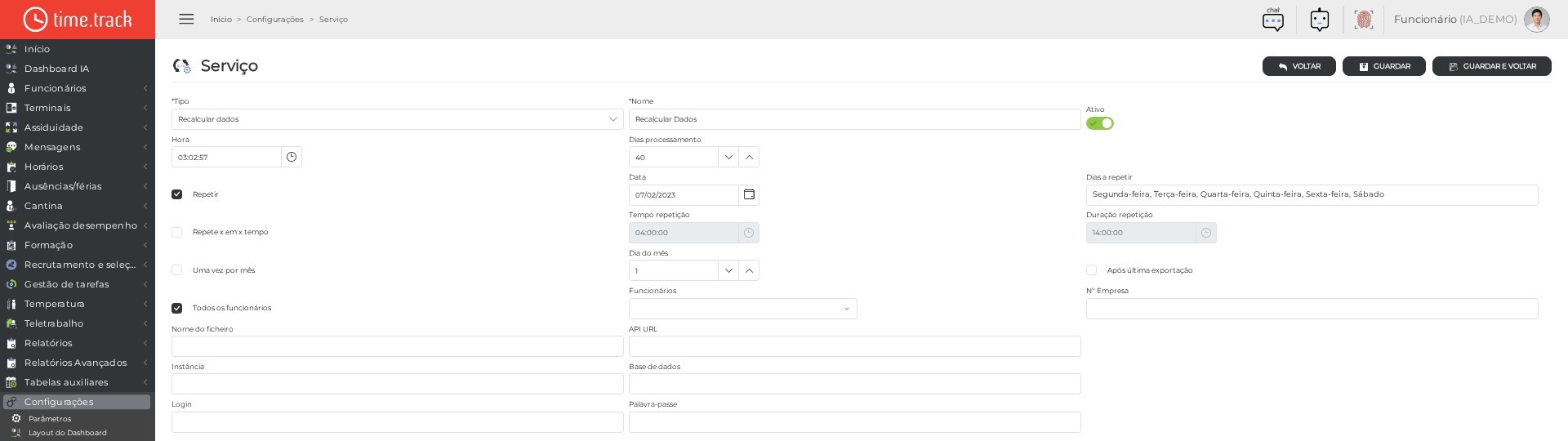Open the chat icon in header
The width and height of the screenshot is (1568, 441).
pyautogui.click(x=1273, y=20)
